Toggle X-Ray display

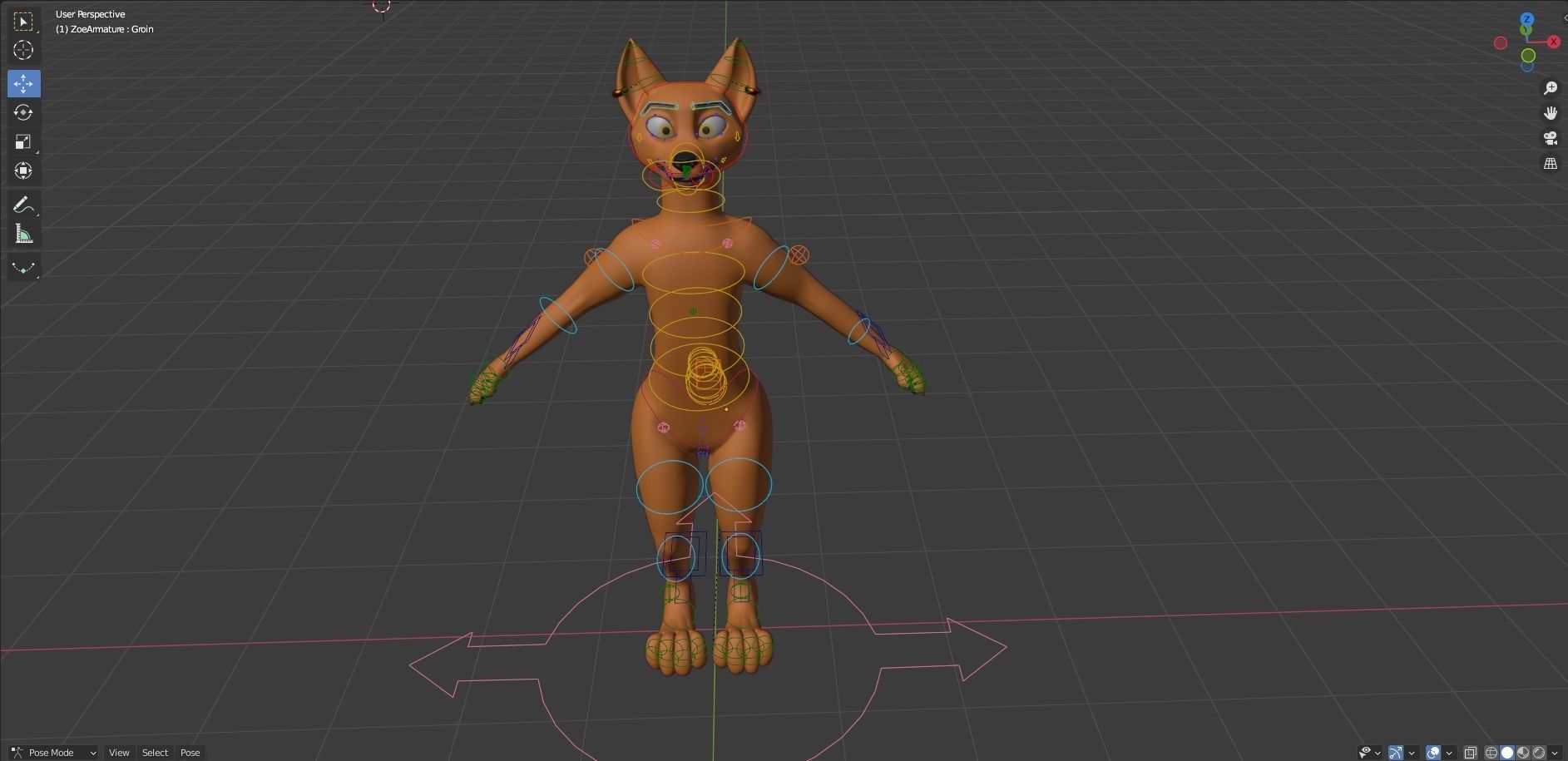coord(1470,753)
